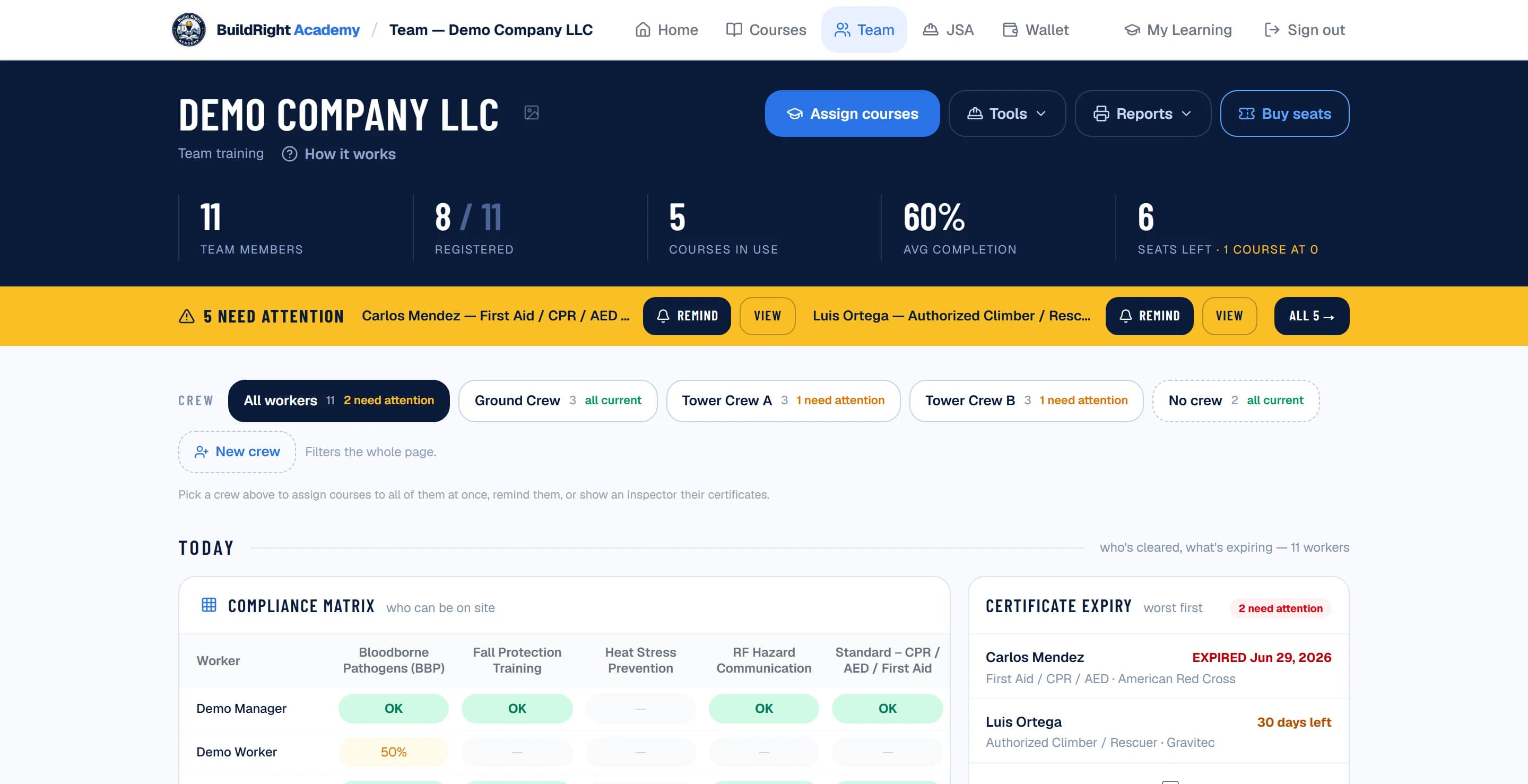
Task: Click Carlos Mendez First Aid attention text
Action: pos(496,316)
